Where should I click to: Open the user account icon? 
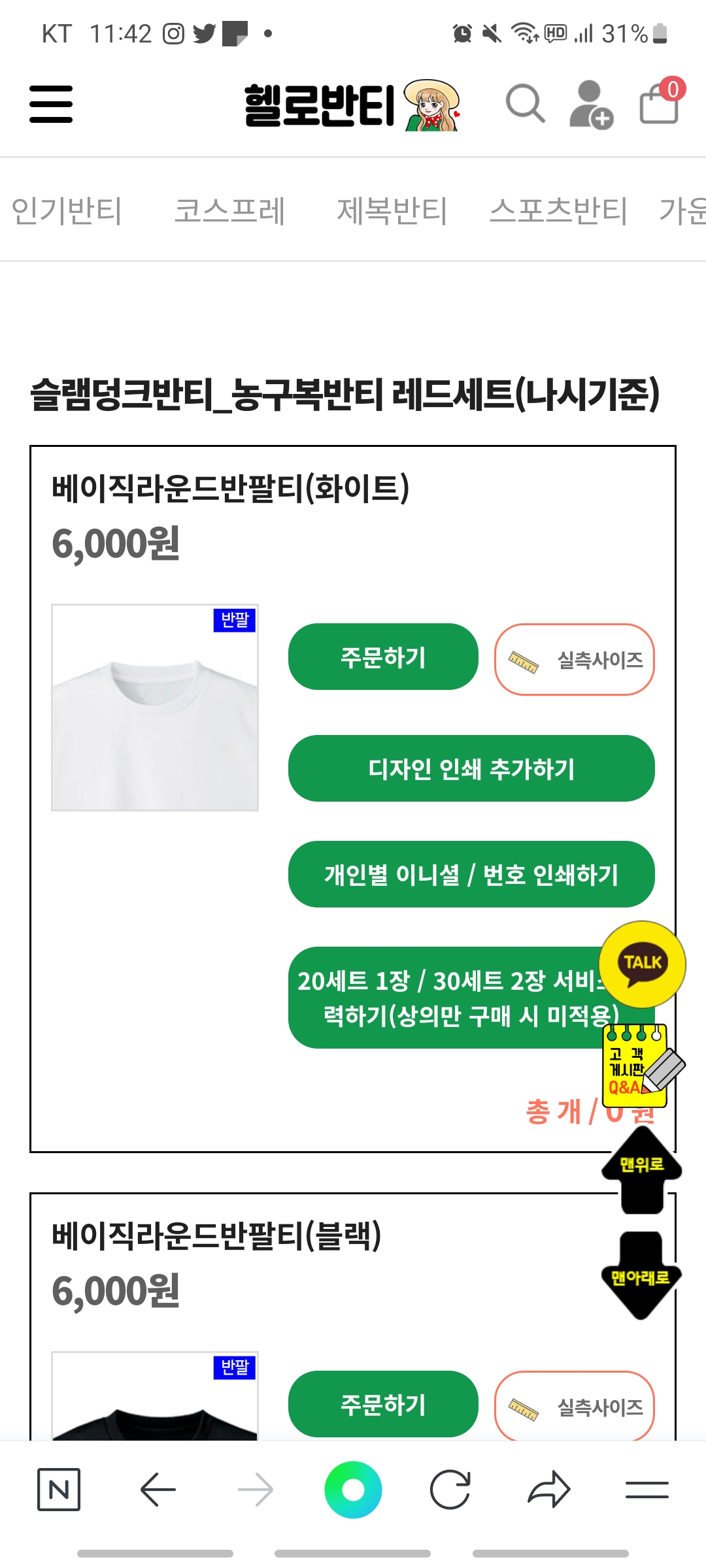(x=591, y=105)
